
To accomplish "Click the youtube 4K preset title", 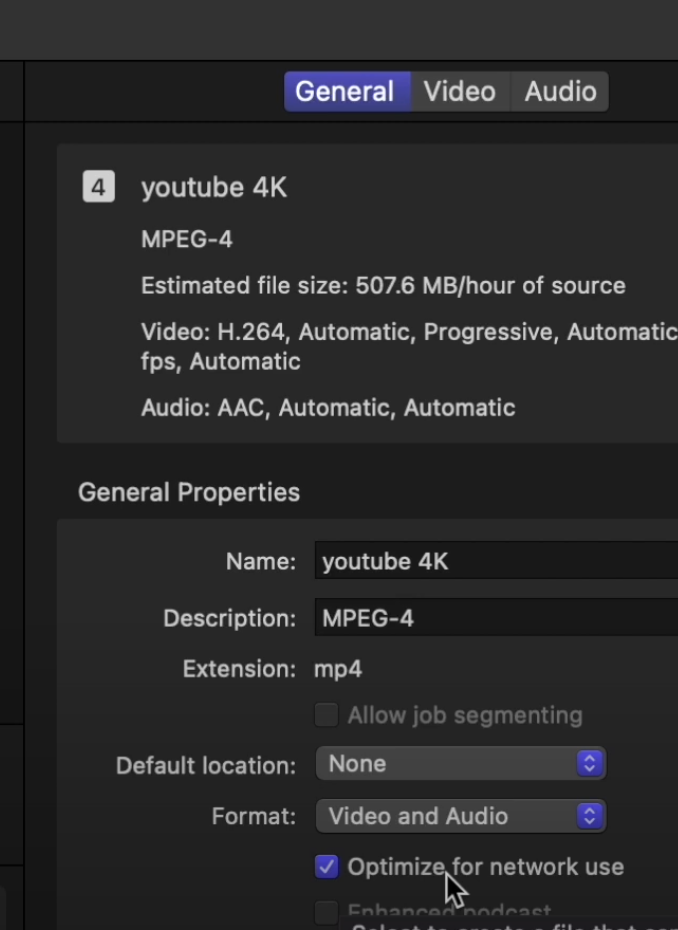I will pyautogui.click(x=214, y=187).
